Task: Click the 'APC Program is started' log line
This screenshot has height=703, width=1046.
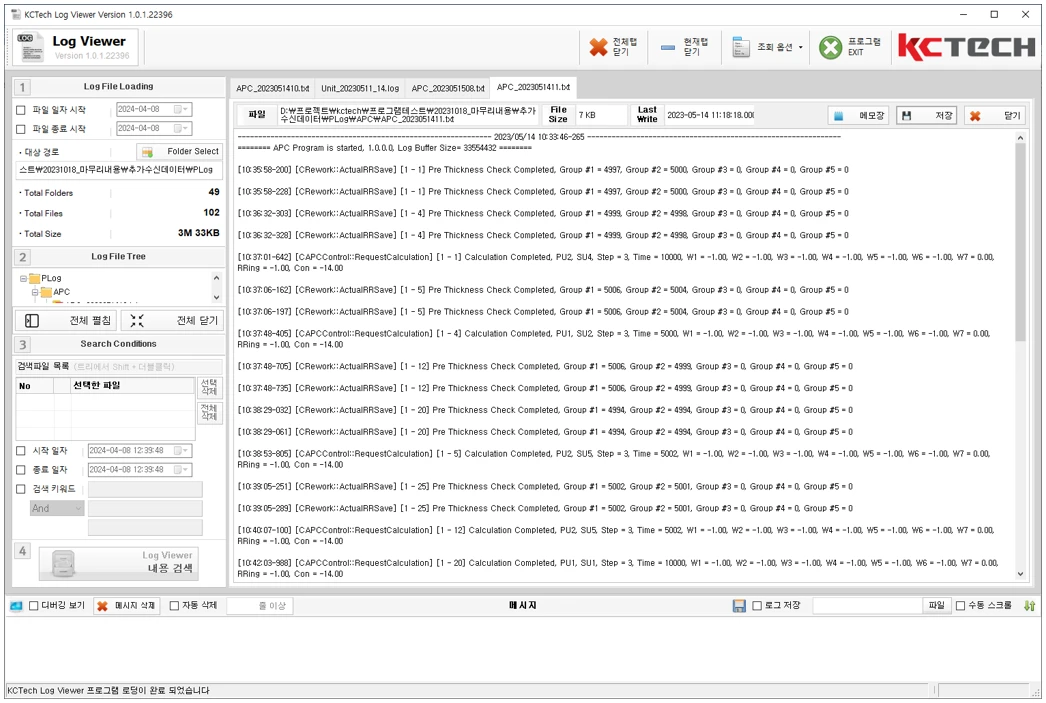Action: click(384, 148)
